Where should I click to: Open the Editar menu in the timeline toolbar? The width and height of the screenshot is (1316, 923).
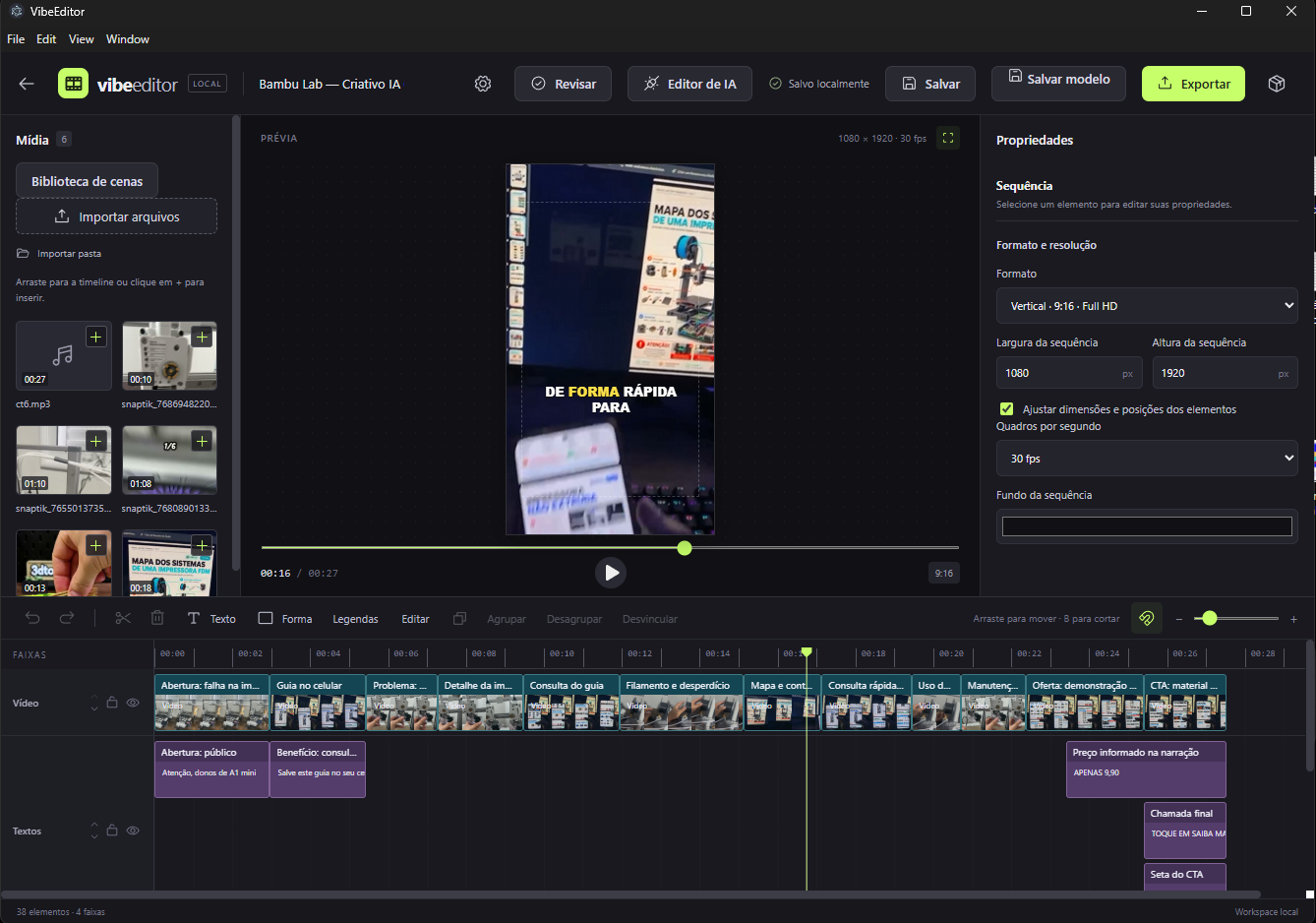(415, 619)
